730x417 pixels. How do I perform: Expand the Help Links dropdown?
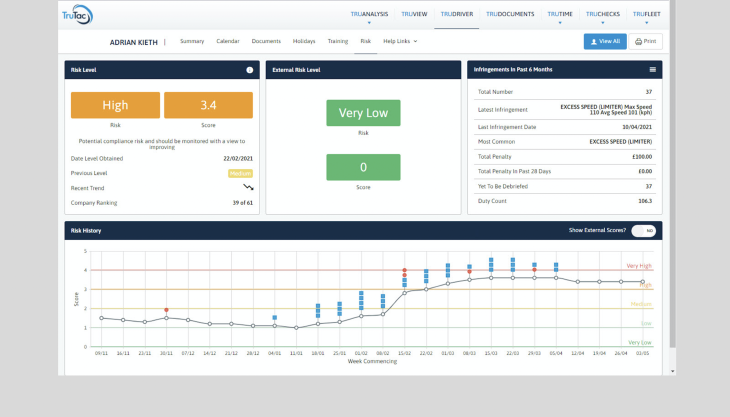pos(400,41)
